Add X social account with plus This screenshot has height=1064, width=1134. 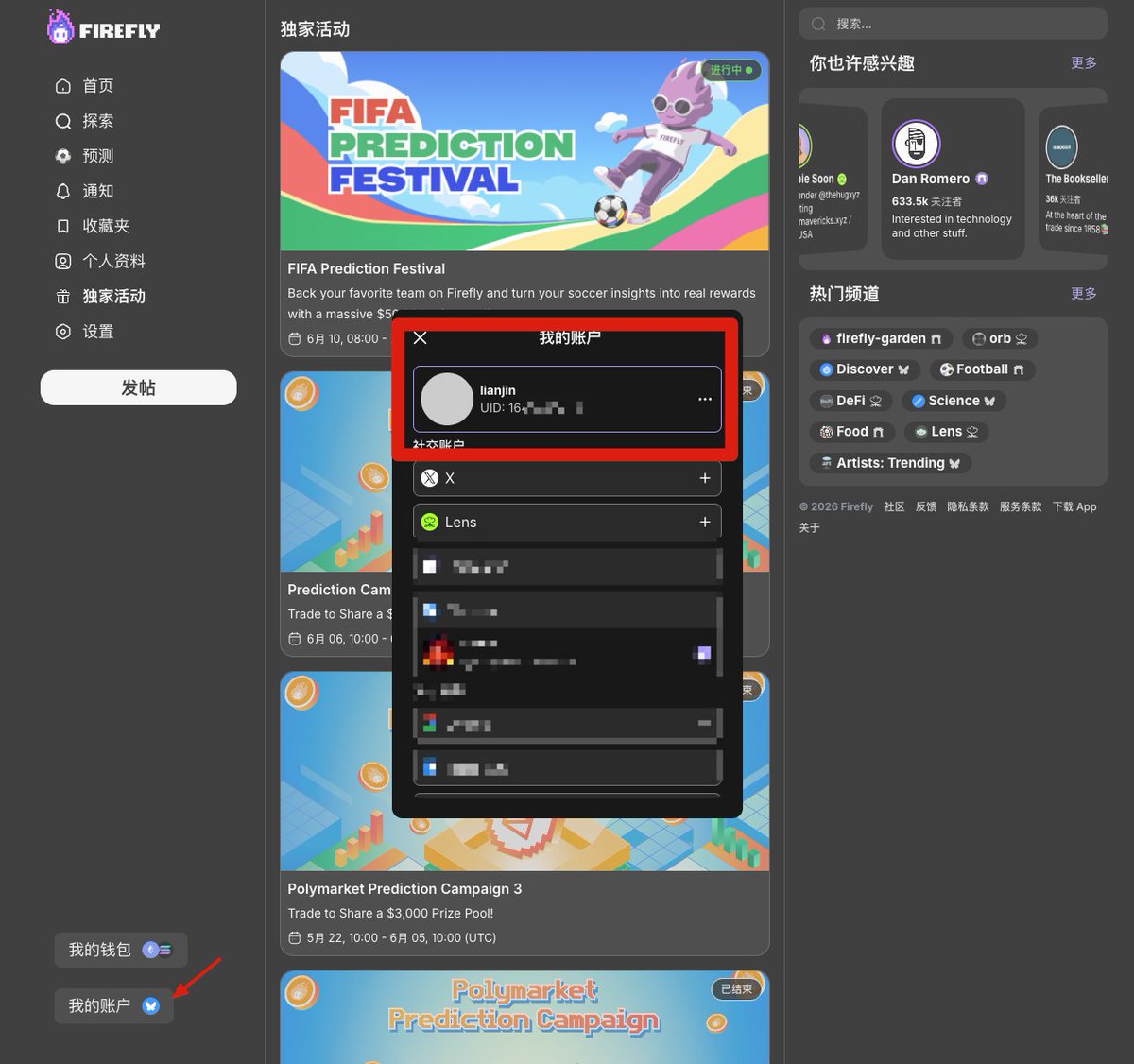tap(705, 478)
